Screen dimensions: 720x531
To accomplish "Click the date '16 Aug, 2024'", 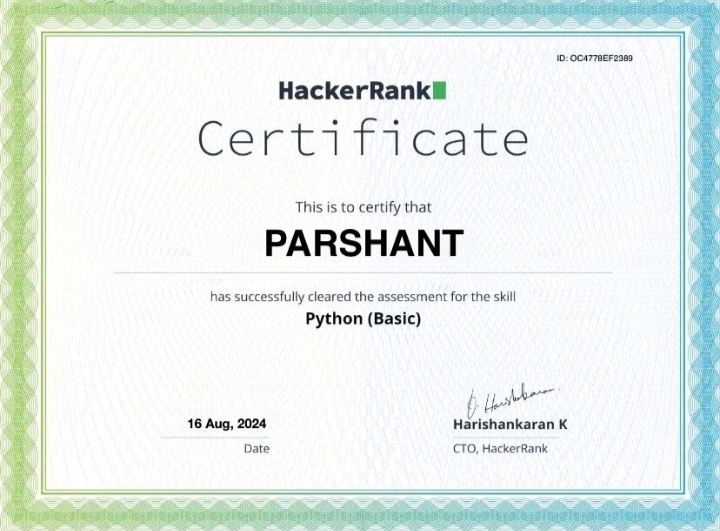I will coord(227,424).
